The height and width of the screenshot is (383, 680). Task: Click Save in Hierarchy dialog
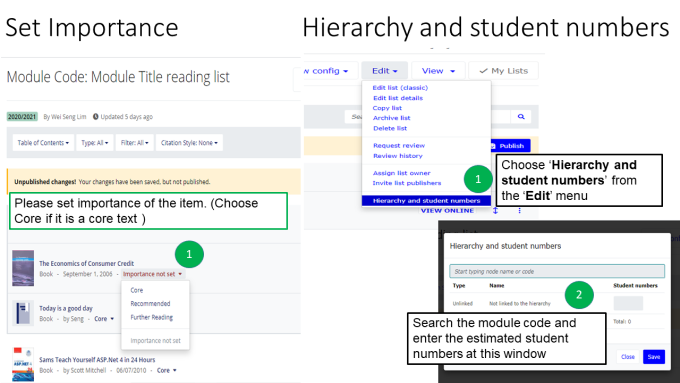pos(654,357)
